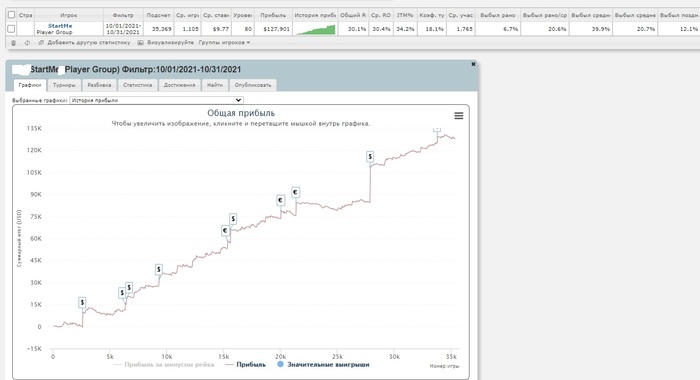Screen dimensions: 700x380
Task: Sort by the 'Фильтр' column header
Action: pyautogui.click(x=123, y=15)
